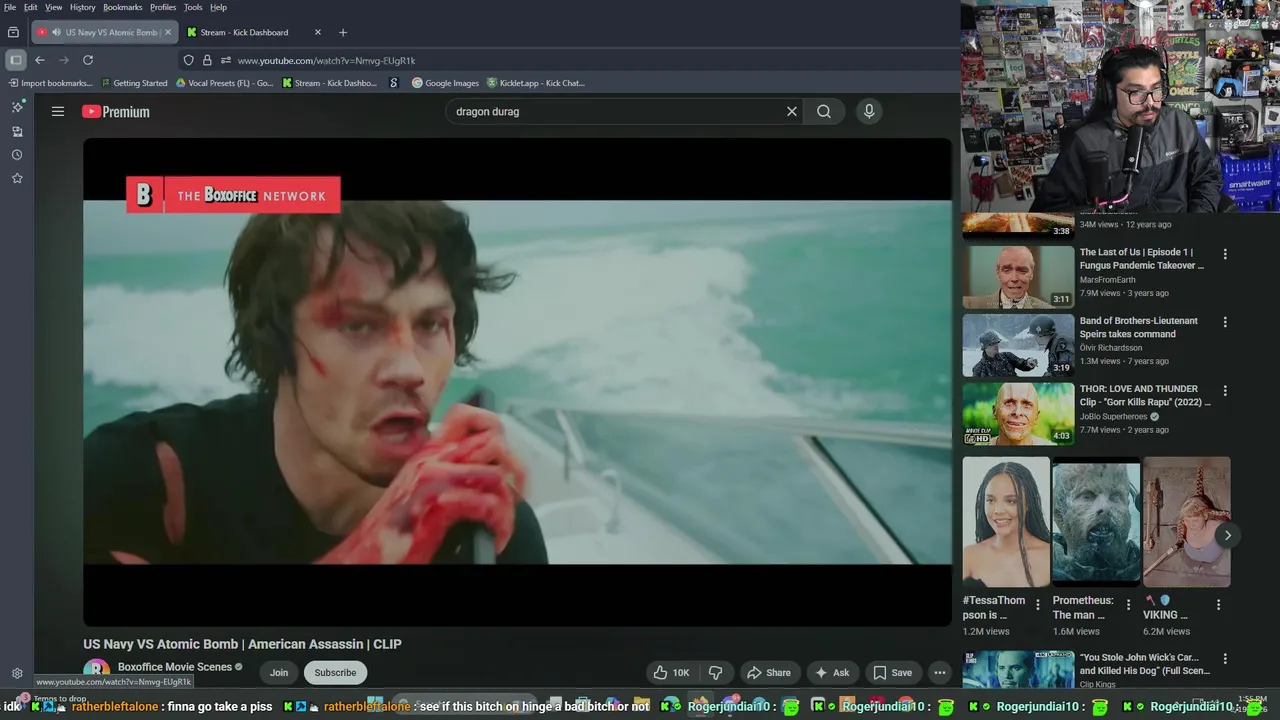Open the Help menu
1280x720 pixels.
[x=218, y=7]
